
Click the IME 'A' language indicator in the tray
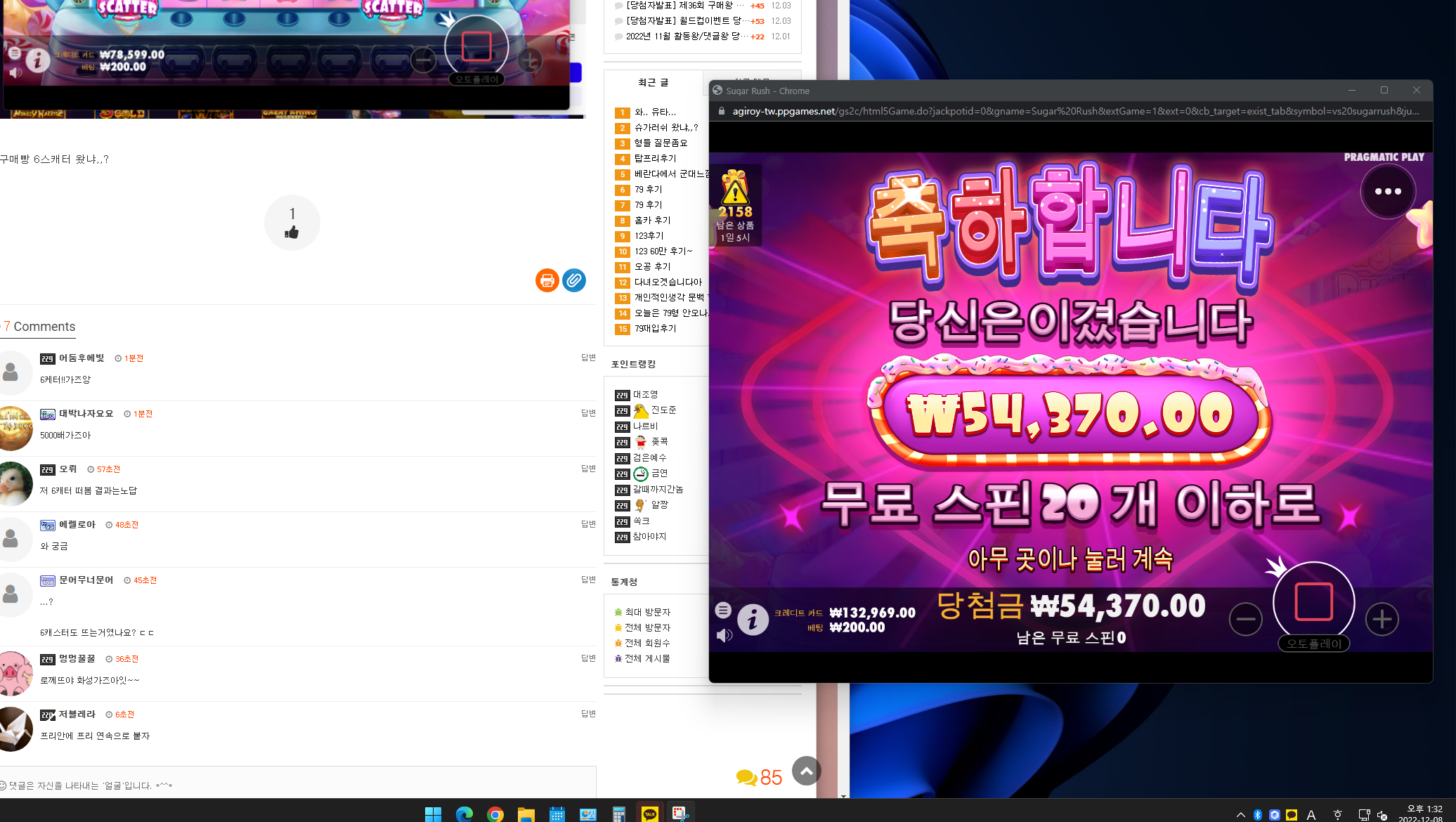click(x=1311, y=815)
